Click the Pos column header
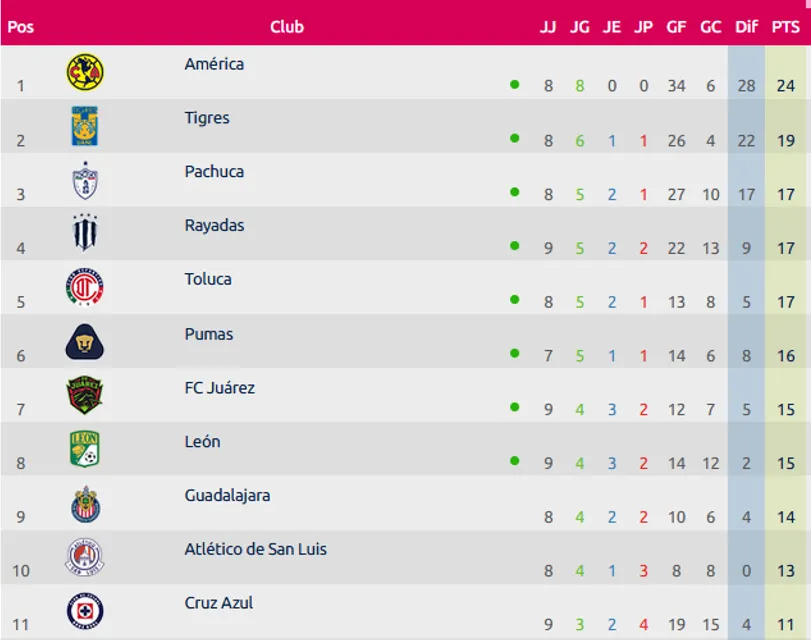Viewport: 811px width, 640px height. point(20,27)
